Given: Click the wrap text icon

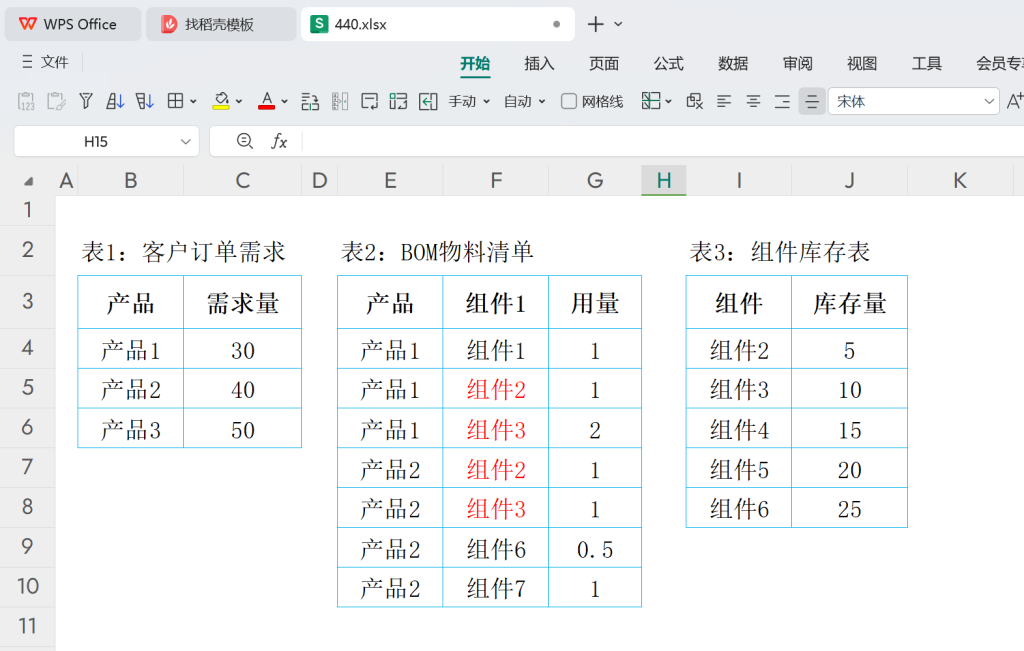Looking at the screenshot, I should click(370, 101).
